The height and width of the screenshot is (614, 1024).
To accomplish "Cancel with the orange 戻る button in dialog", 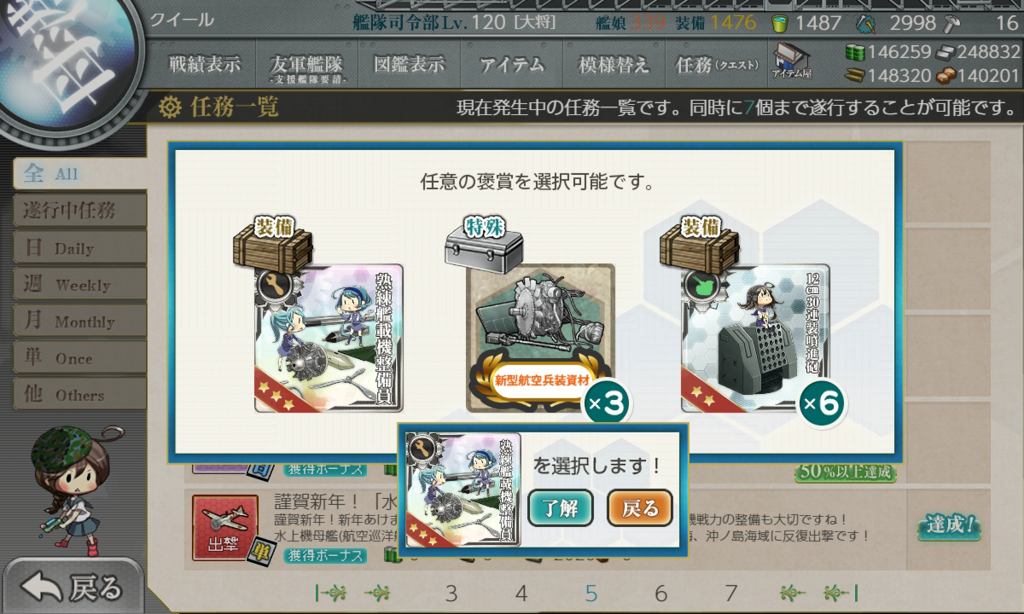I will coord(640,508).
